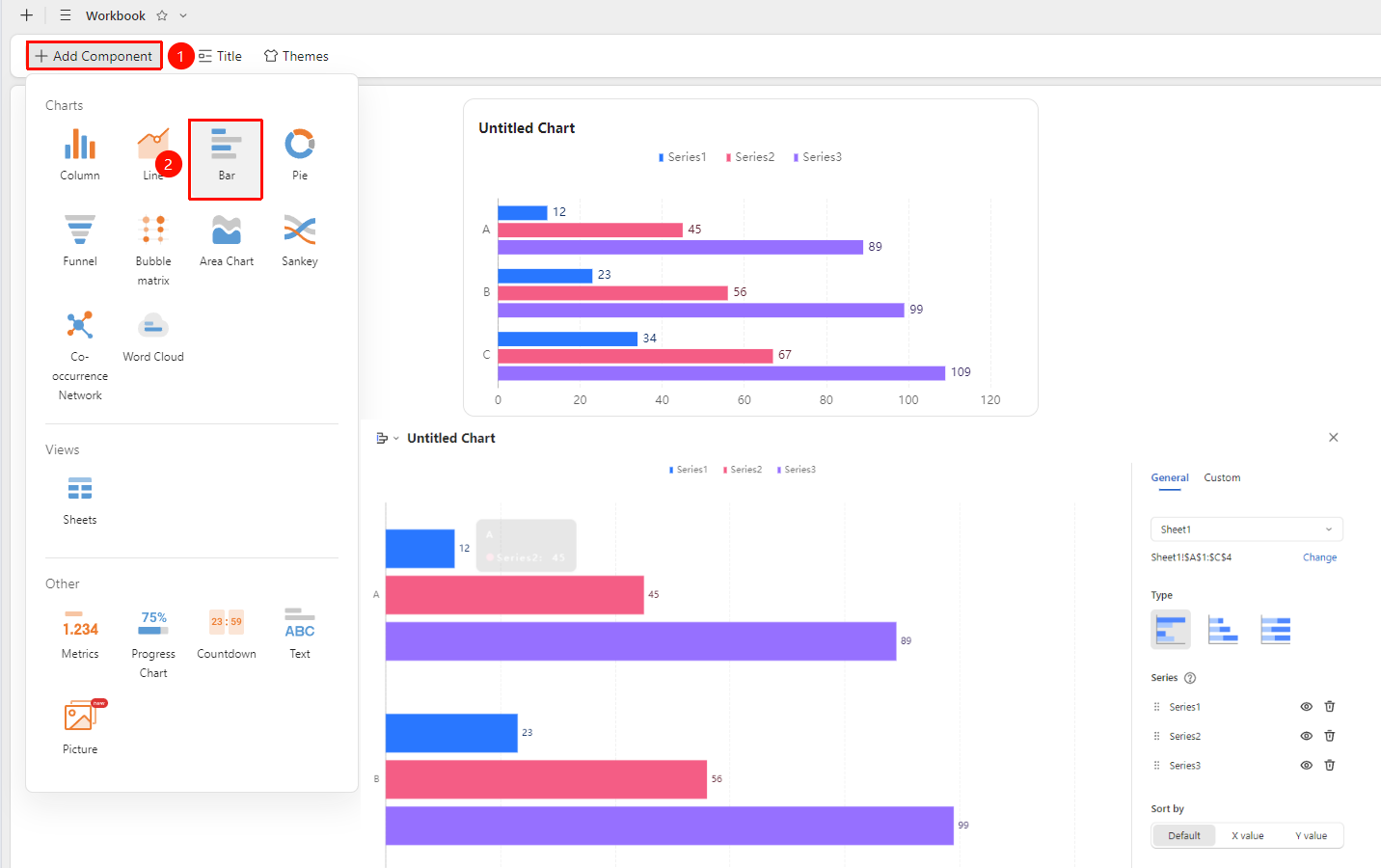This screenshot has width=1381, height=868.
Task: Sort by Default option
Action: coord(1184,836)
